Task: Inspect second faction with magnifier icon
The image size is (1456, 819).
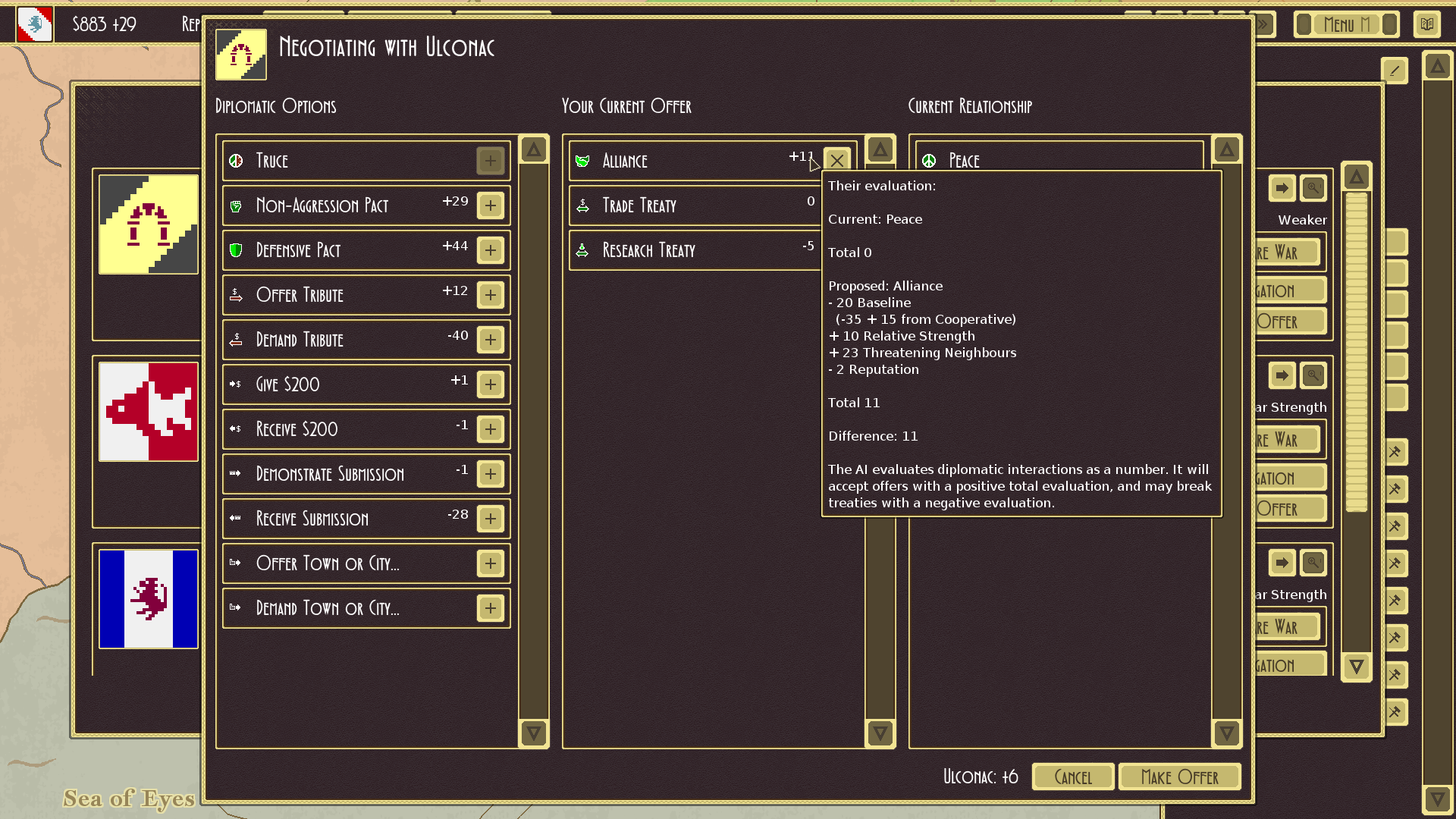Action: pos(1313,375)
